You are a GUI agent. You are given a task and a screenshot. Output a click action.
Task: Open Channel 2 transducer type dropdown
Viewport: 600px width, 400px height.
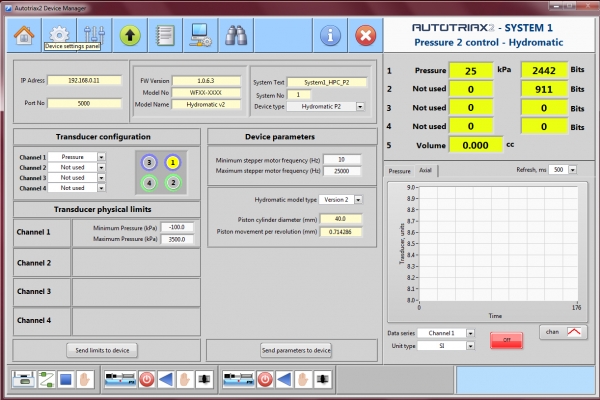(101, 167)
